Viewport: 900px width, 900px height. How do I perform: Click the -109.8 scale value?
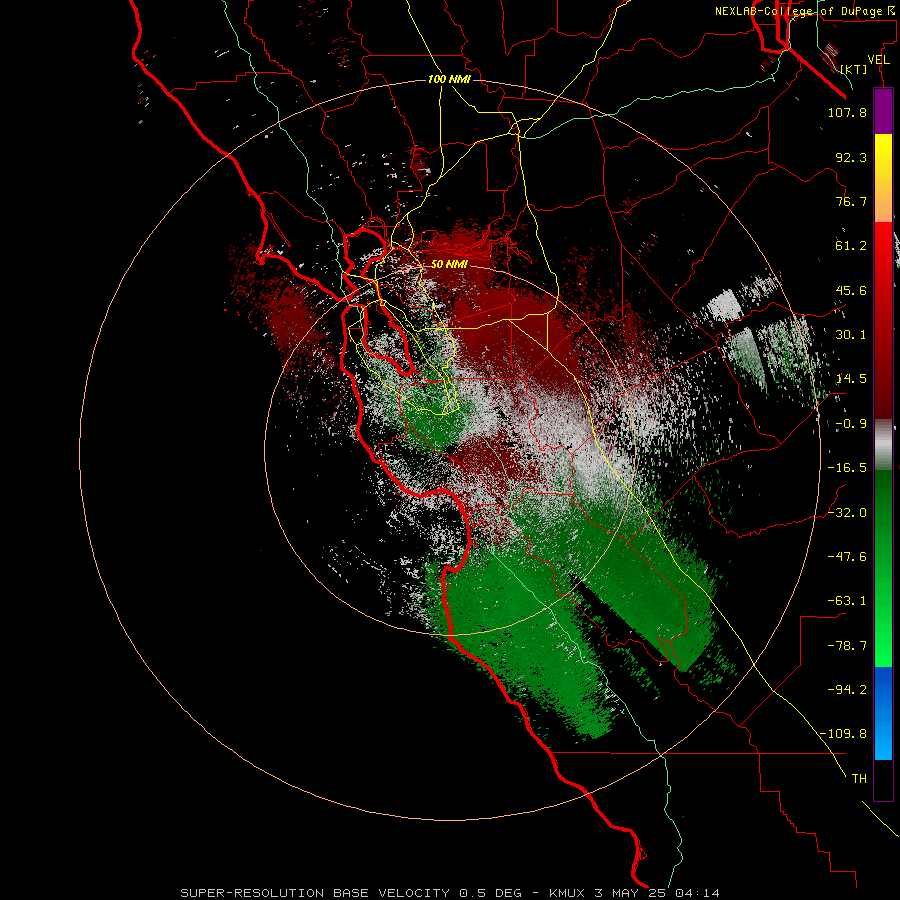point(844,734)
